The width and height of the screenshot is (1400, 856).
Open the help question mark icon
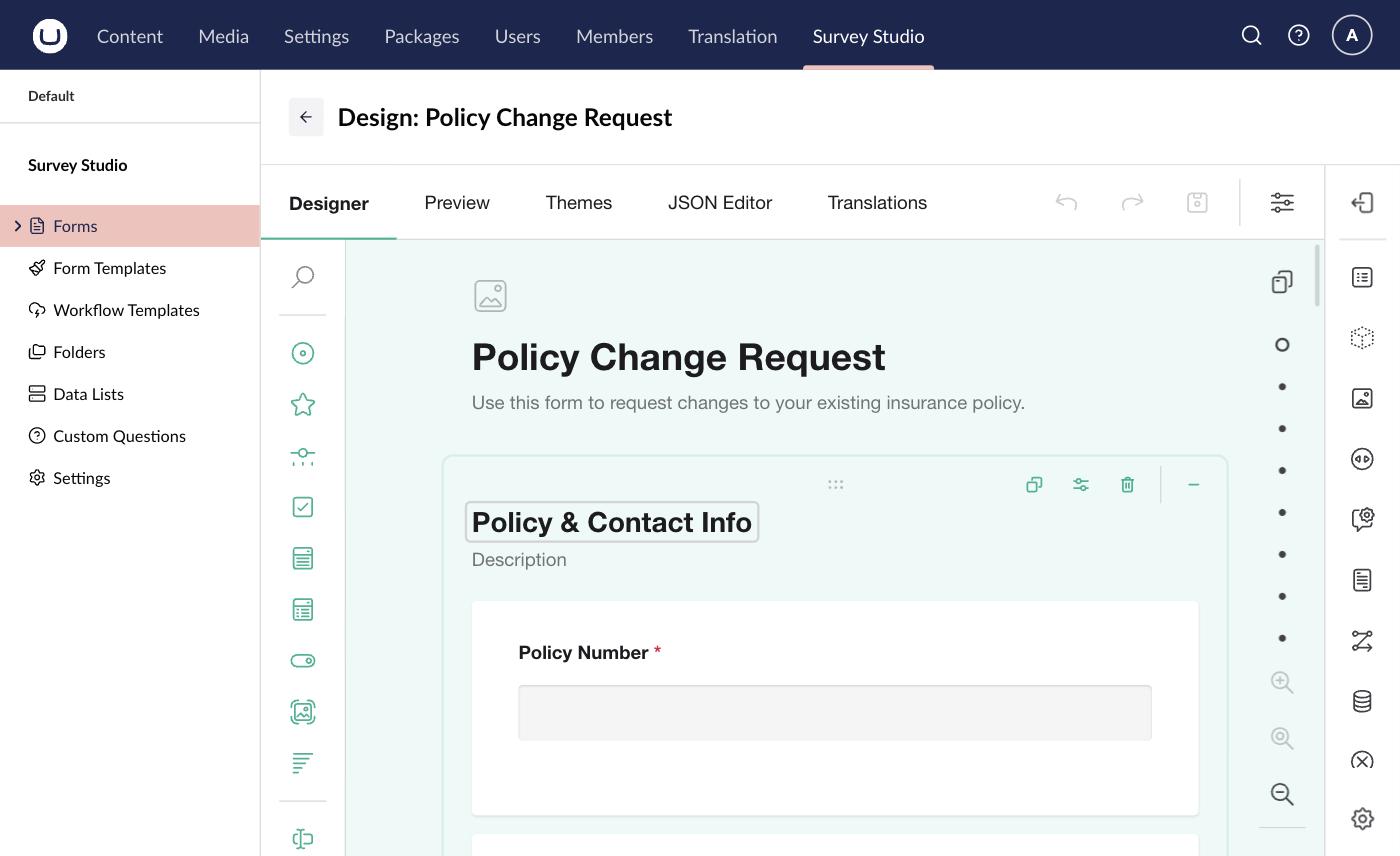[x=1299, y=36]
